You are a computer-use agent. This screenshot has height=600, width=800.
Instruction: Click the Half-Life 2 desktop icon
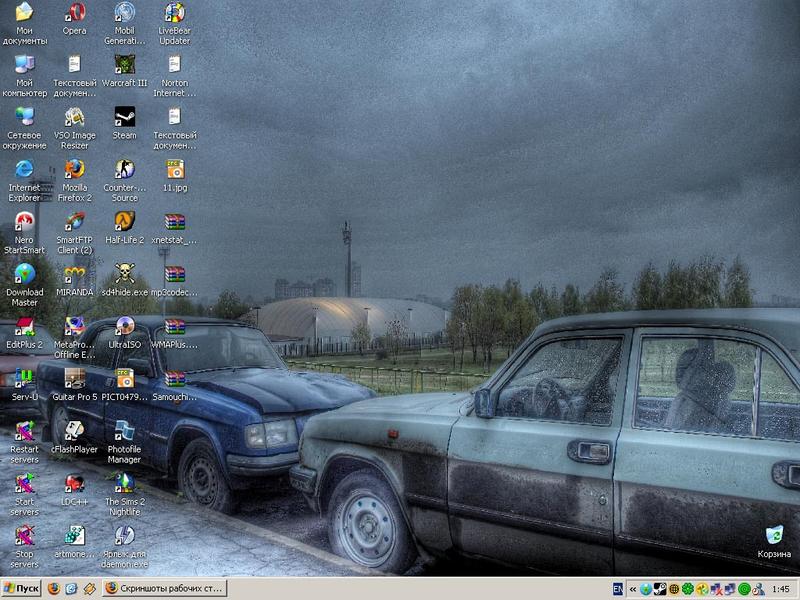coord(124,222)
